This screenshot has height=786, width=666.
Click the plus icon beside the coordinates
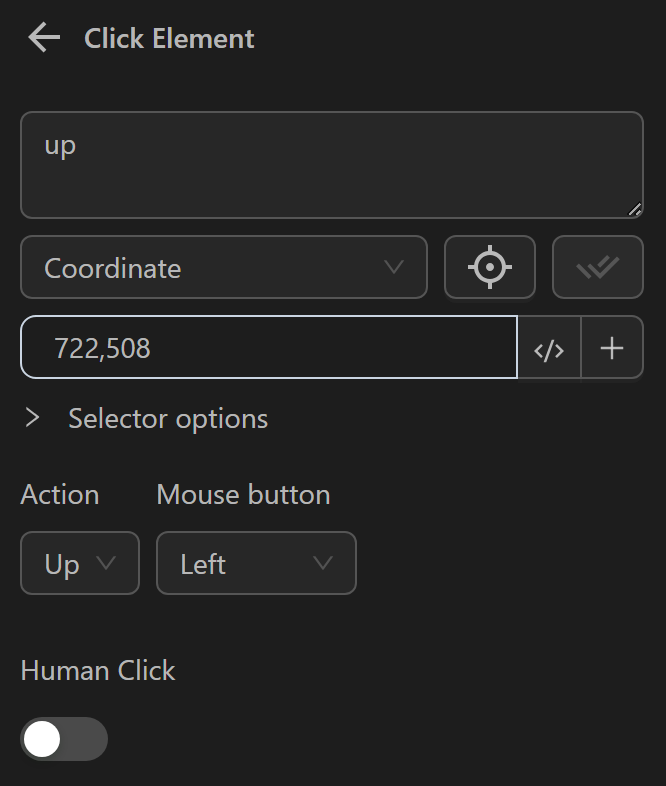(612, 348)
